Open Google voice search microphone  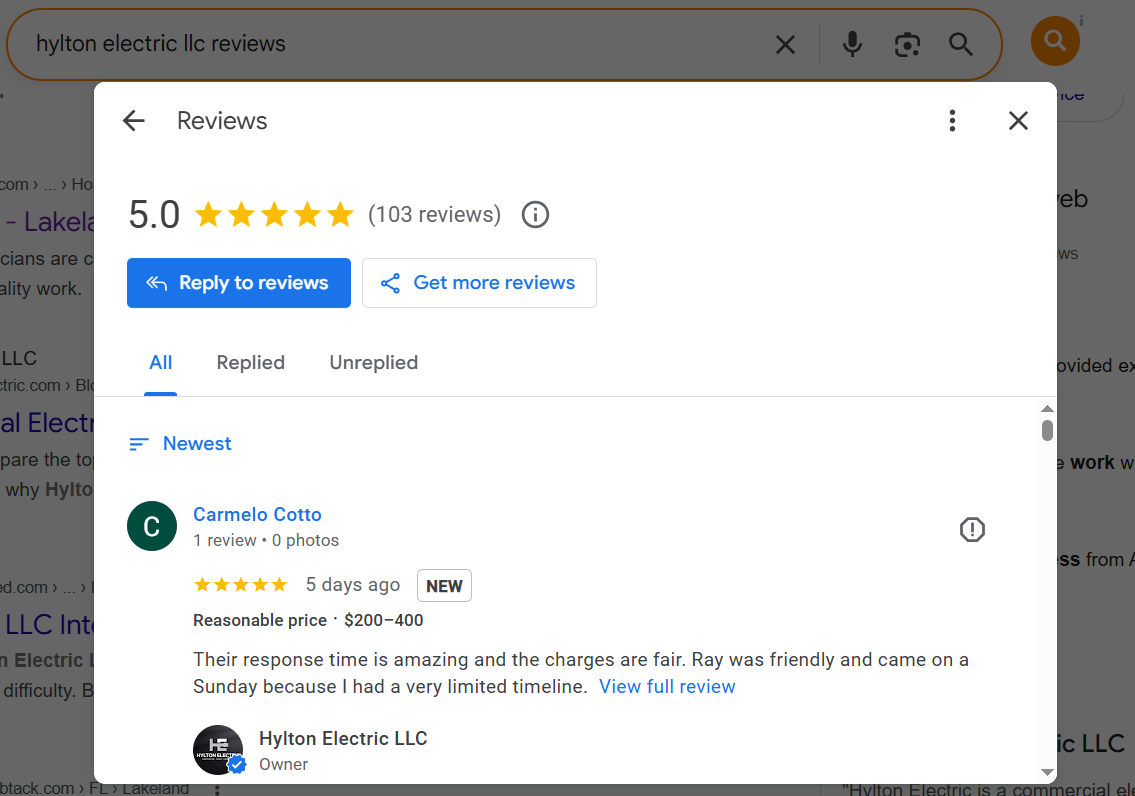pos(852,44)
